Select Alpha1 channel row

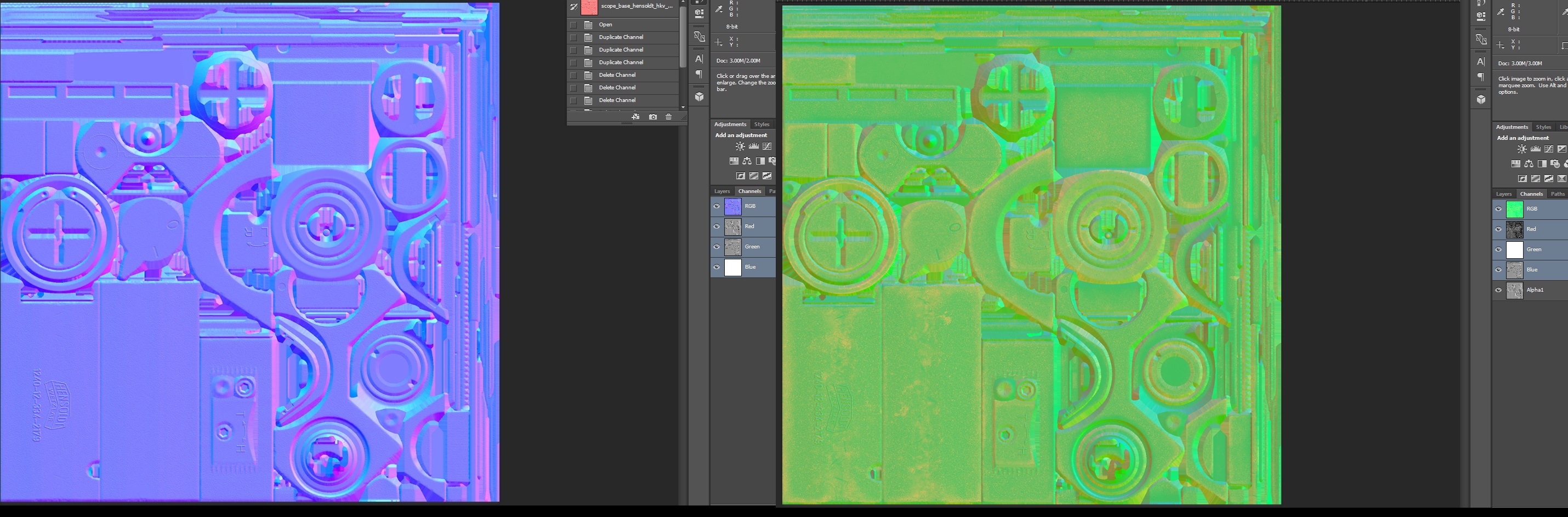click(x=1530, y=290)
